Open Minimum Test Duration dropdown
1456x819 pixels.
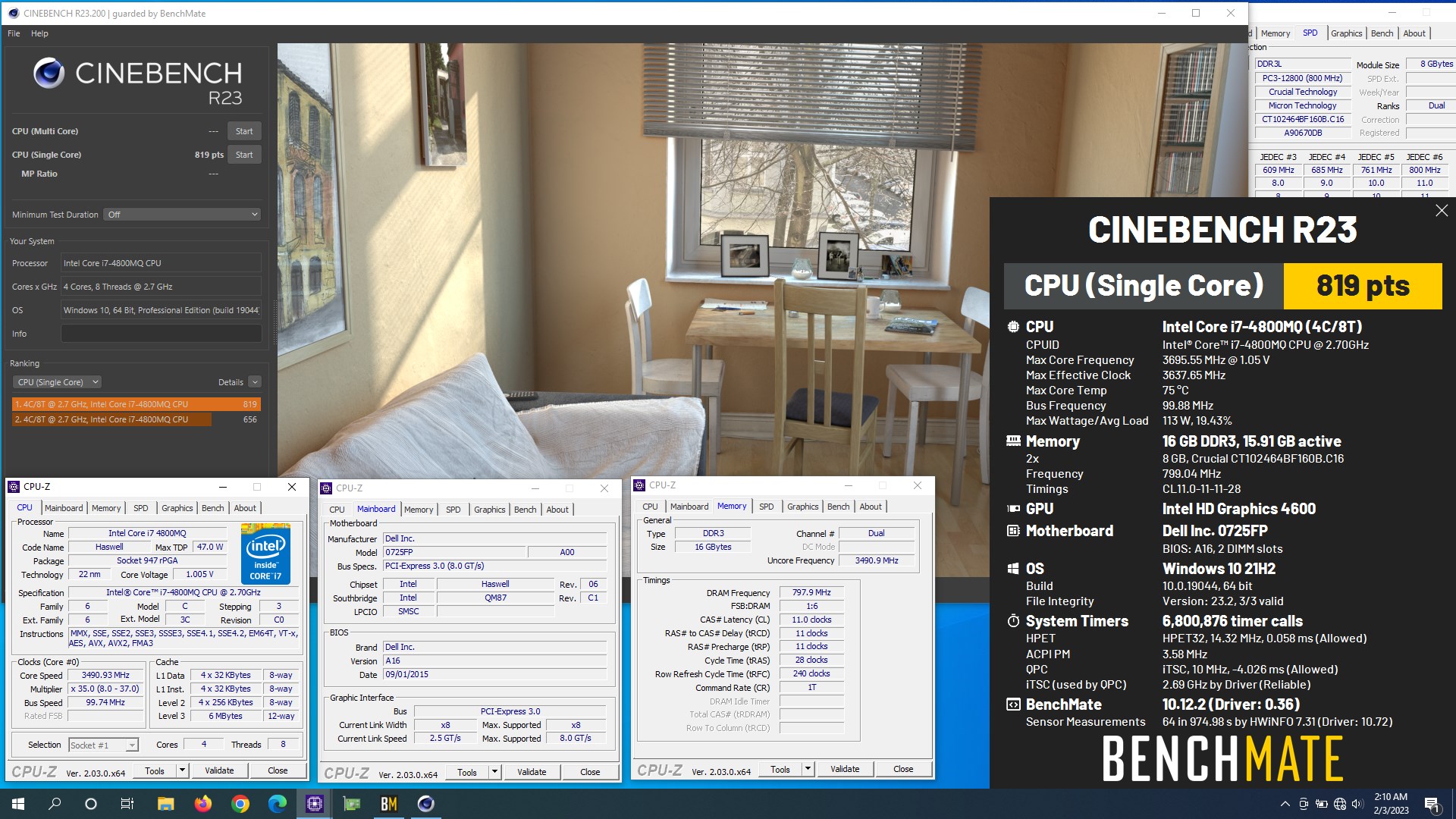pyautogui.click(x=182, y=215)
